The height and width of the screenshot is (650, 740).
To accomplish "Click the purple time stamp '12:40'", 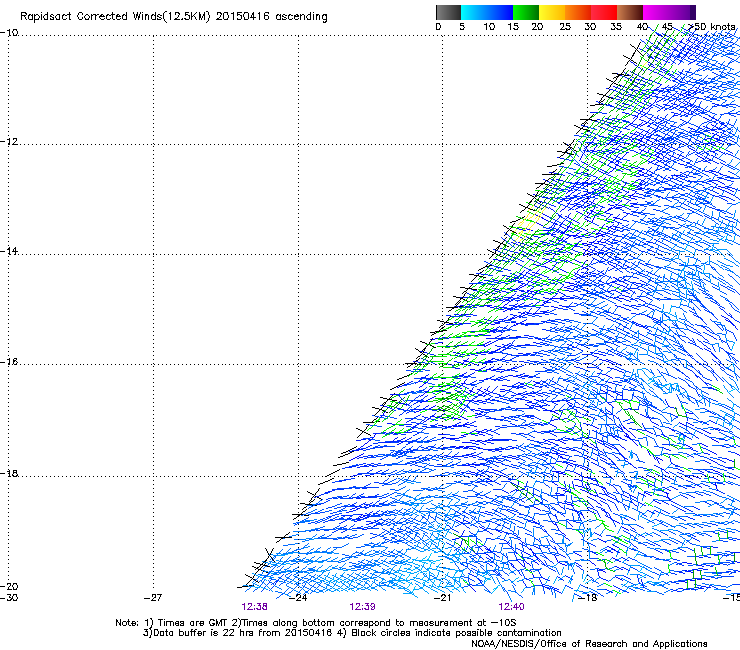I will pos(511,607).
